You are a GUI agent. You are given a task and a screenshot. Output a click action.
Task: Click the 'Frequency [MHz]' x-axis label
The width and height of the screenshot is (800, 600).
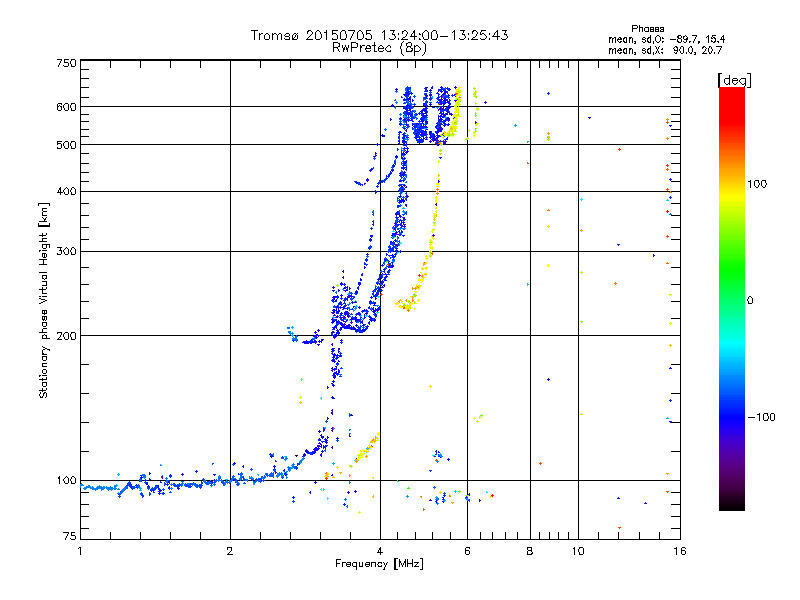[x=379, y=563]
